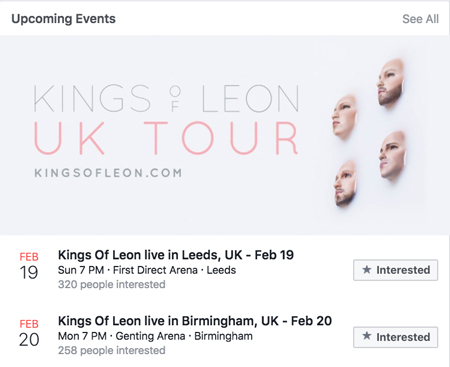
Task: Click the top bearded face in banner
Action: tap(391, 82)
